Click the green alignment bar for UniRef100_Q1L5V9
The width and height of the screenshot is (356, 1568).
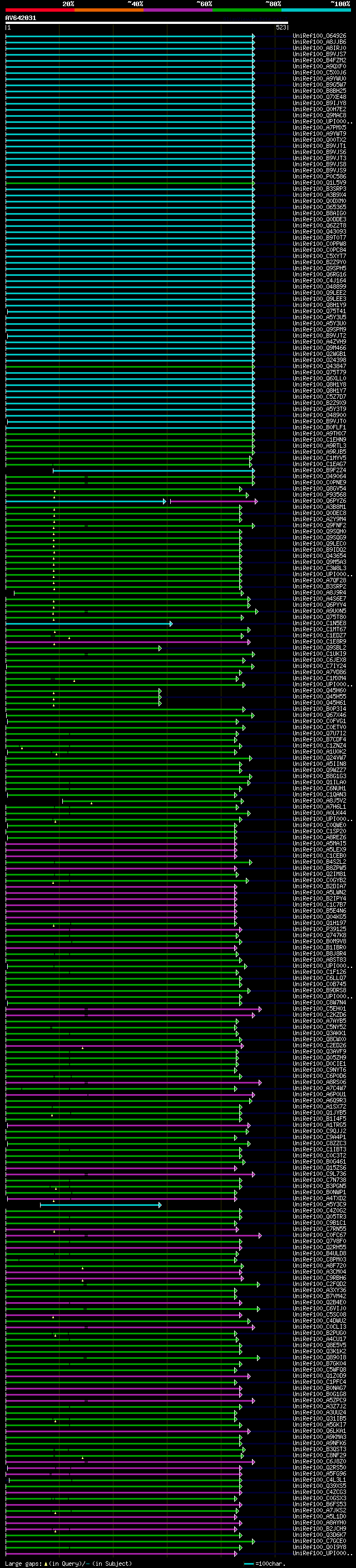click(130, 182)
